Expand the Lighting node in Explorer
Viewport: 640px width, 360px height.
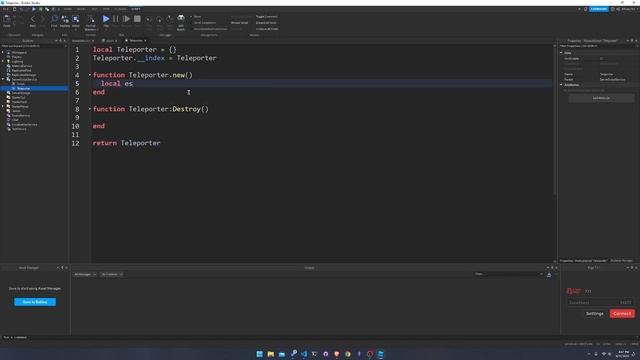3,61
